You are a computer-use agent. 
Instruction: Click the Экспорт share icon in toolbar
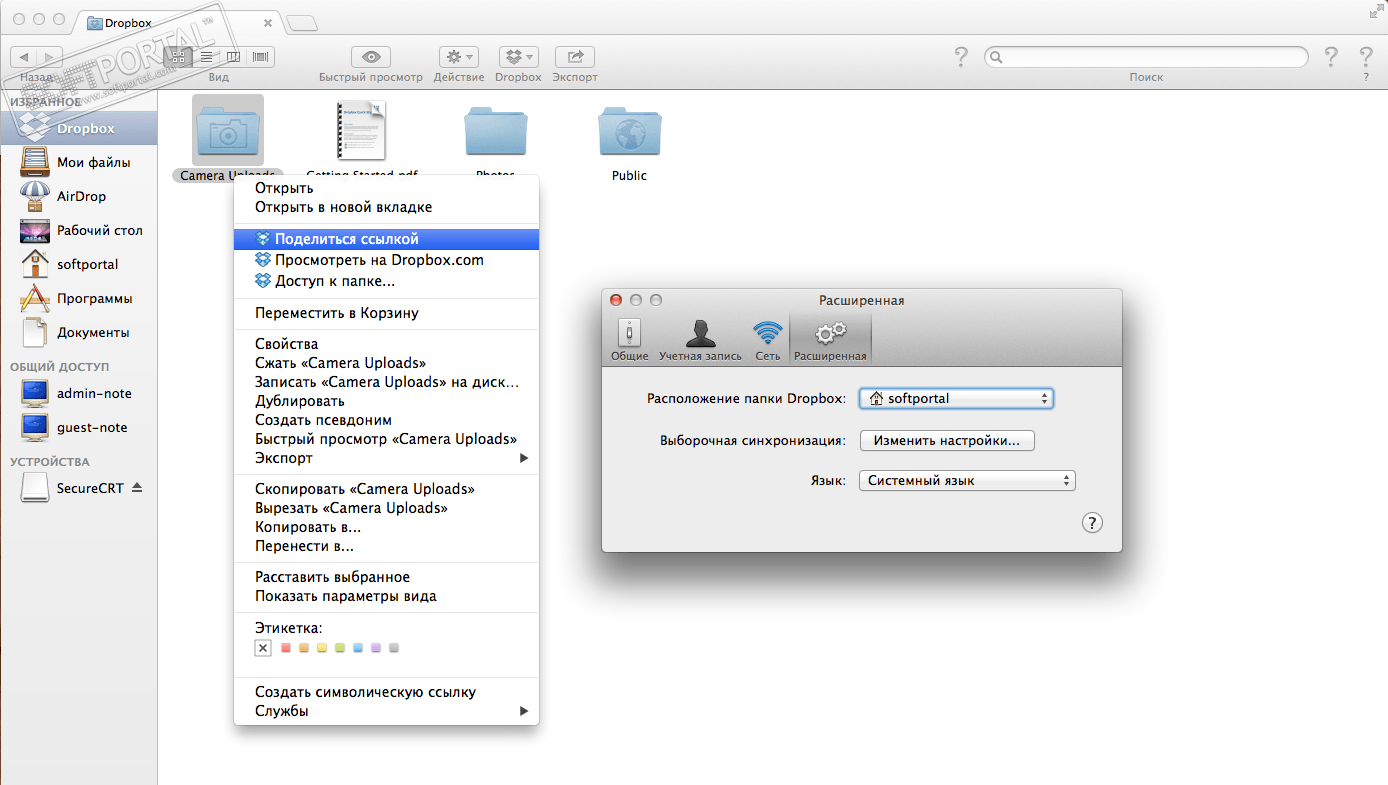click(x=575, y=57)
